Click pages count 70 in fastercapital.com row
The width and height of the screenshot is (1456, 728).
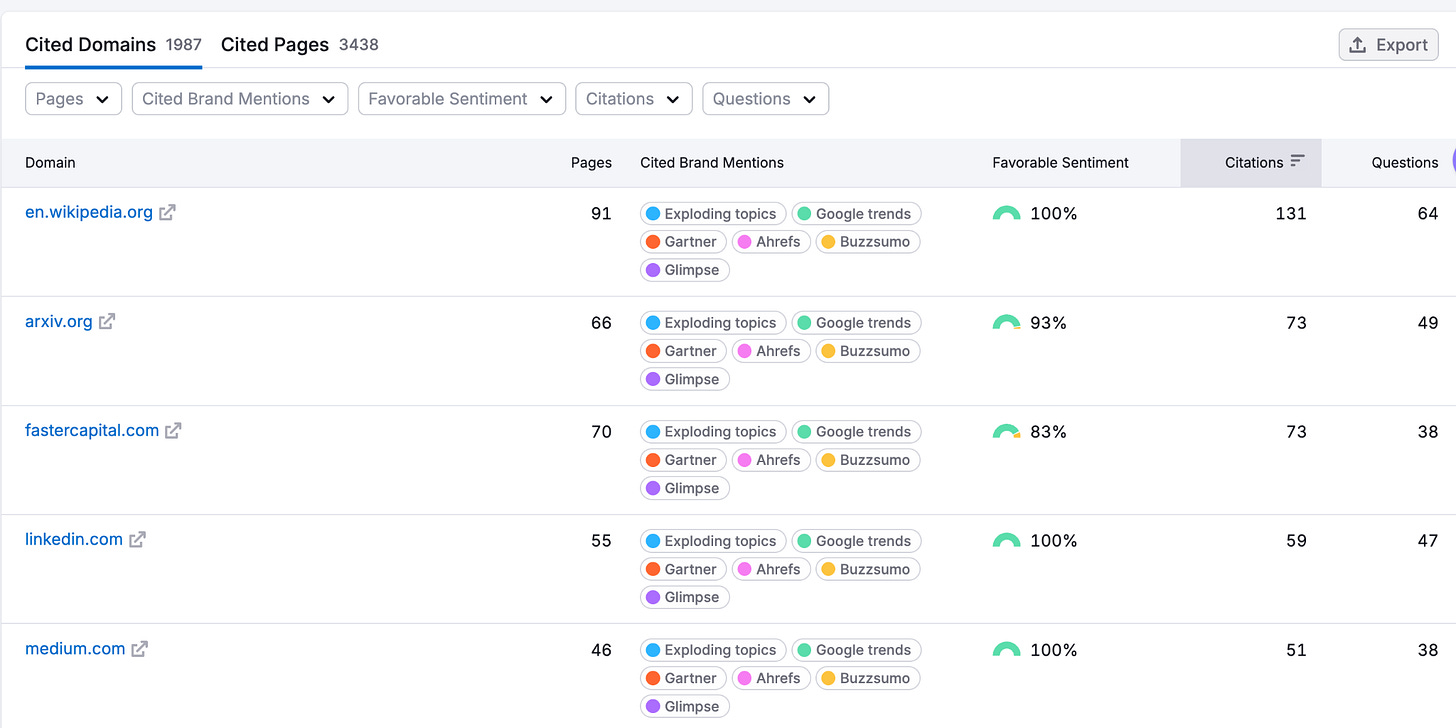[x=601, y=431]
